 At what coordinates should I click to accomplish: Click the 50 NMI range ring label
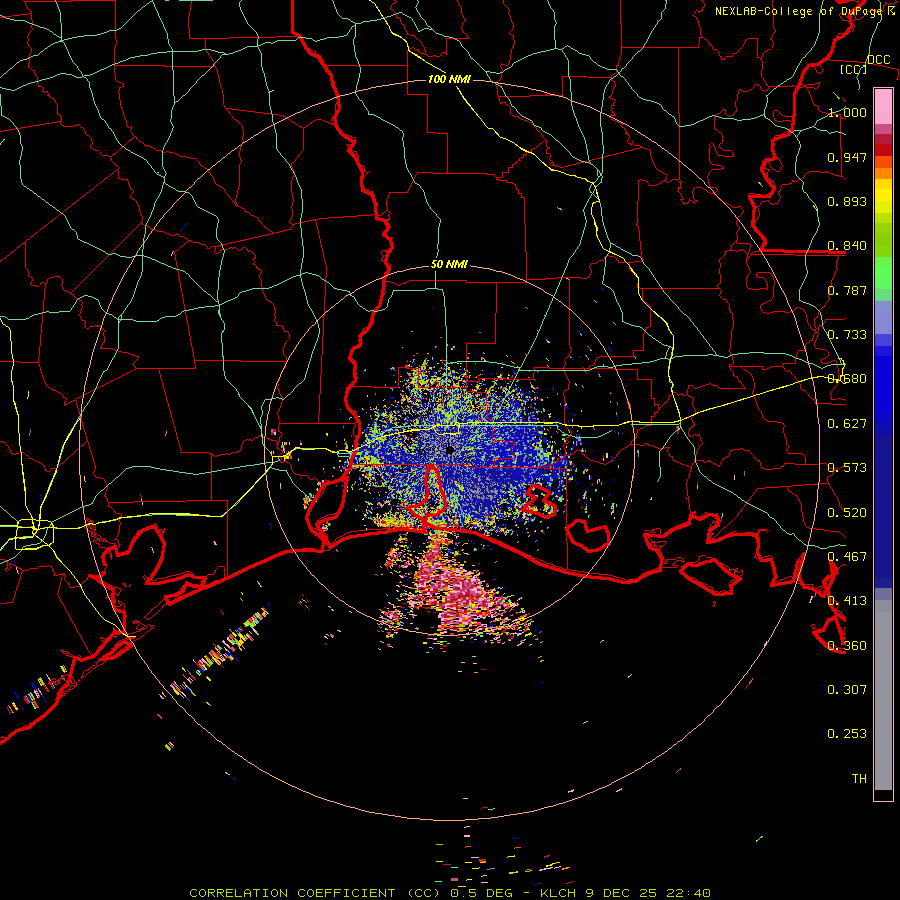pyautogui.click(x=449, y=265)
